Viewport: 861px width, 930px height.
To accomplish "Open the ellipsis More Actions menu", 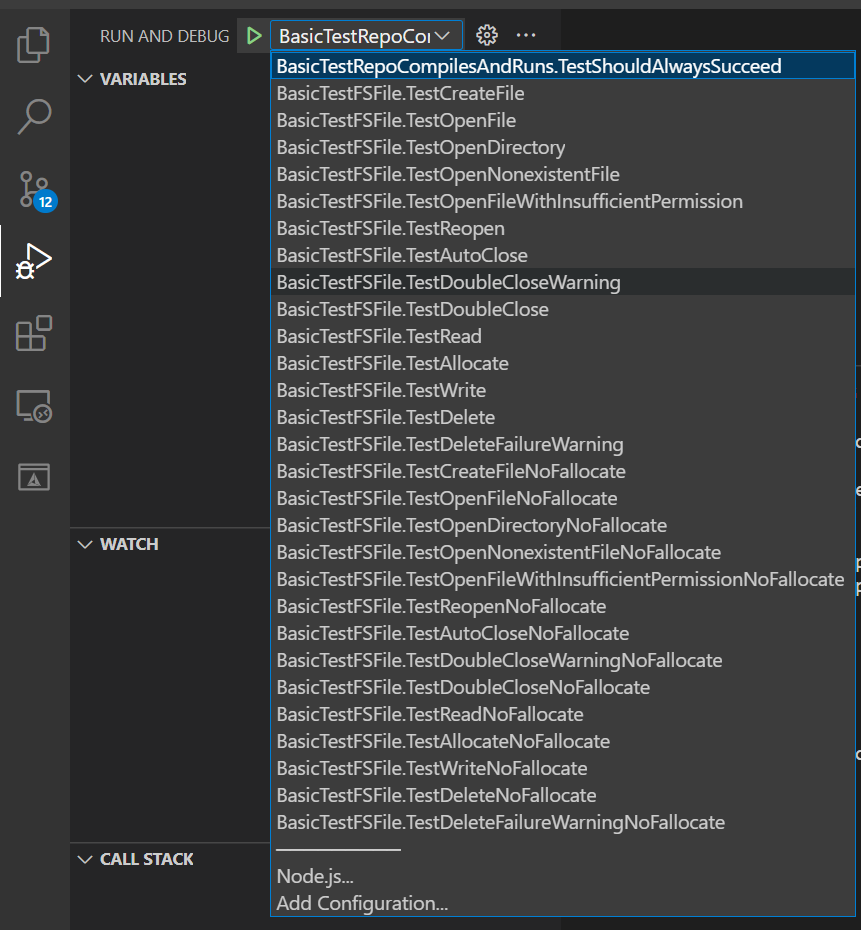I will click(x=526, y=36).
